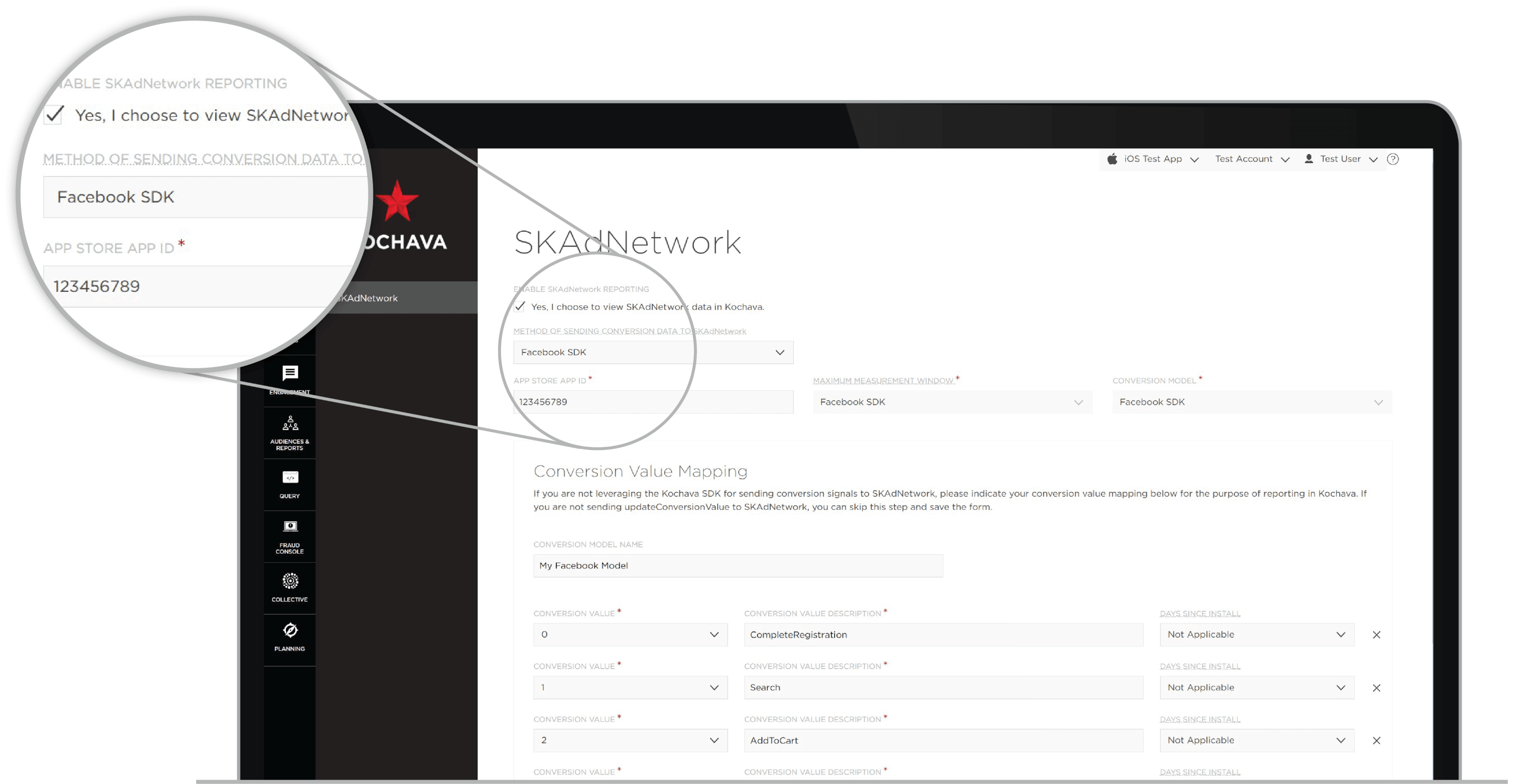
Task: Click the SKAdNetwork page heading
Action: [628, 242]
